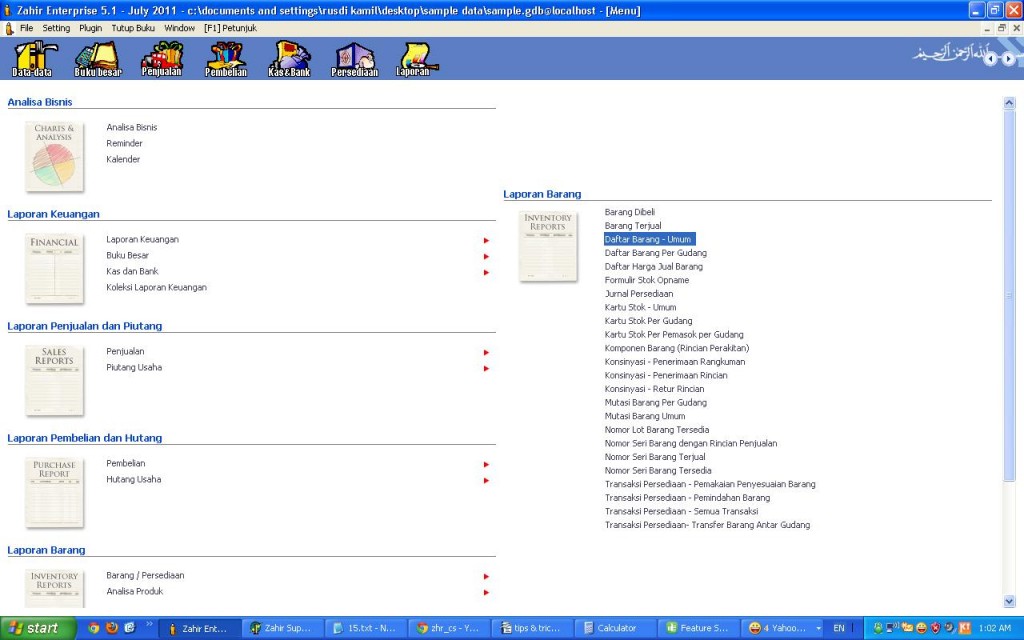Click the Financial report icon
Viewport: 1024px width, 640px height.
(54, 269)
